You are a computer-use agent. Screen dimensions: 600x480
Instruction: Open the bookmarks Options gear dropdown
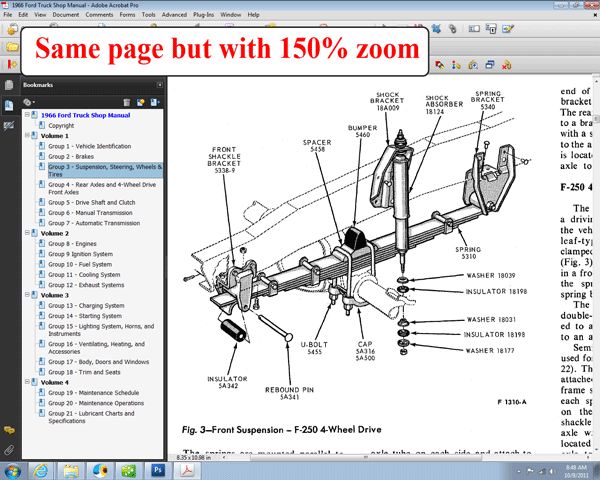[29, 102]
